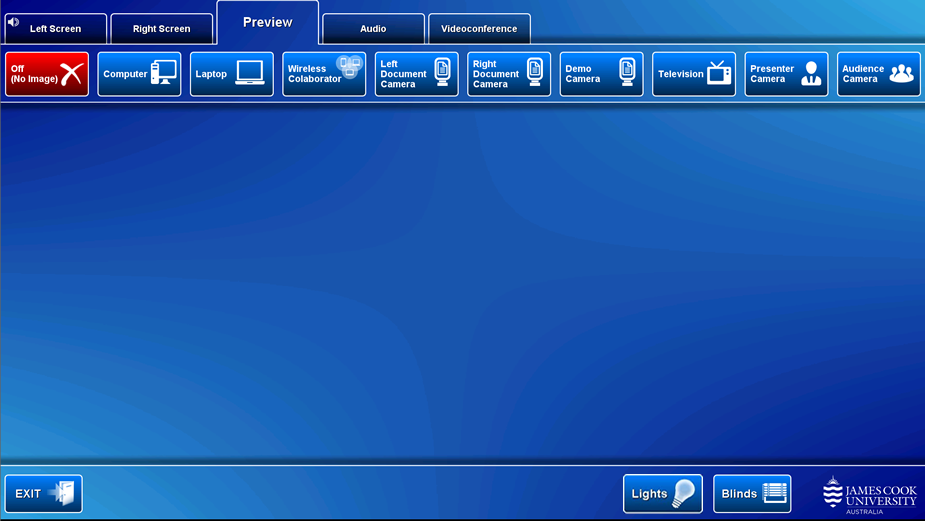
Task: Open the Preview tab
Action: pyautogui.click(x=268, y=22)
